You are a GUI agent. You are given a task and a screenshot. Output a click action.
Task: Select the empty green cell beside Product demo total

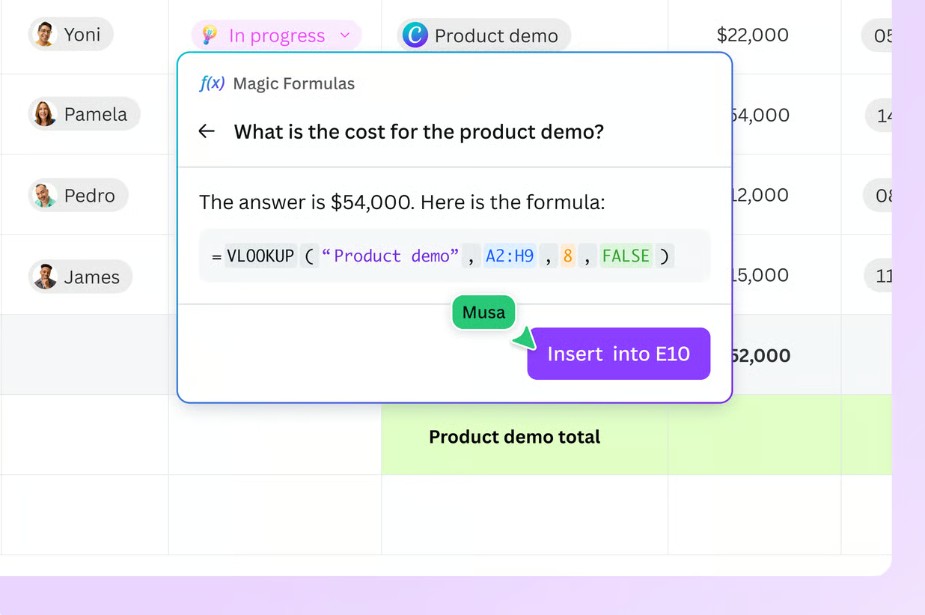point(754,435)
